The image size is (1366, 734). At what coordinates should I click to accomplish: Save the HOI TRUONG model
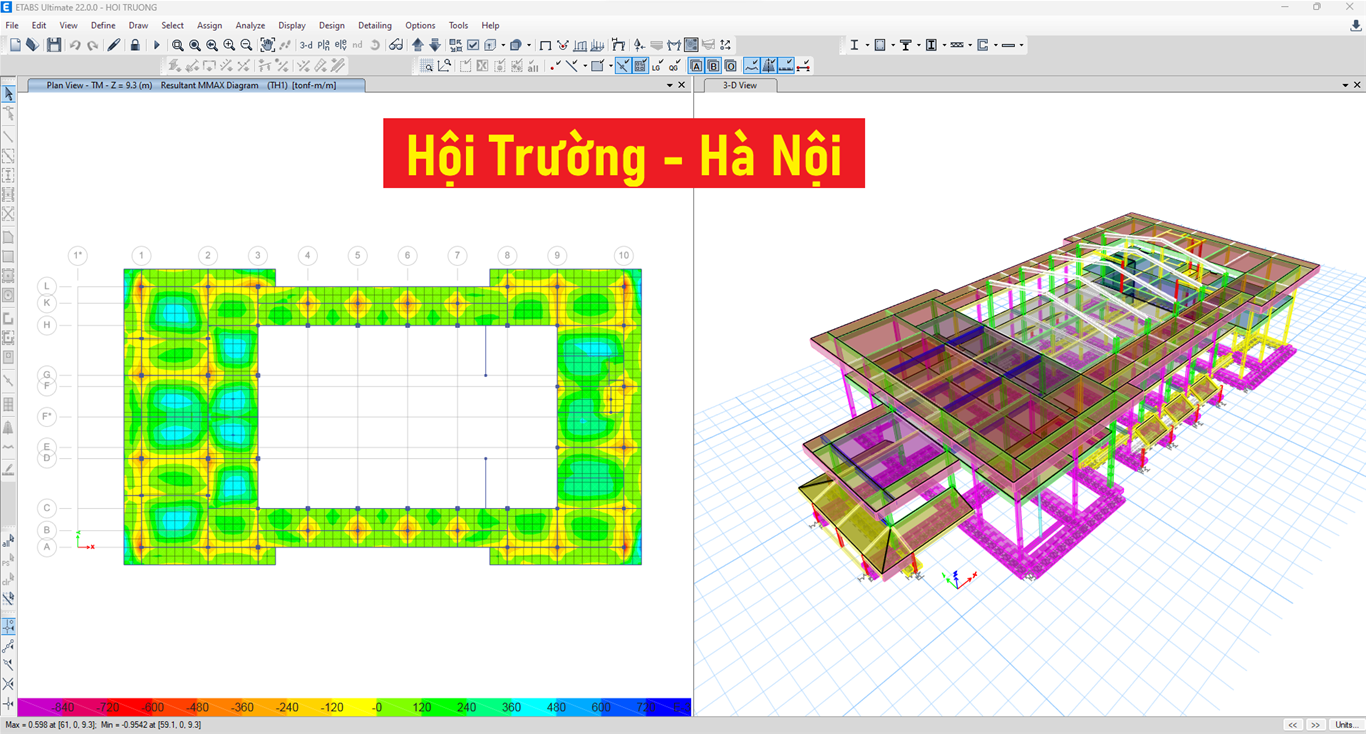point(53,44)
